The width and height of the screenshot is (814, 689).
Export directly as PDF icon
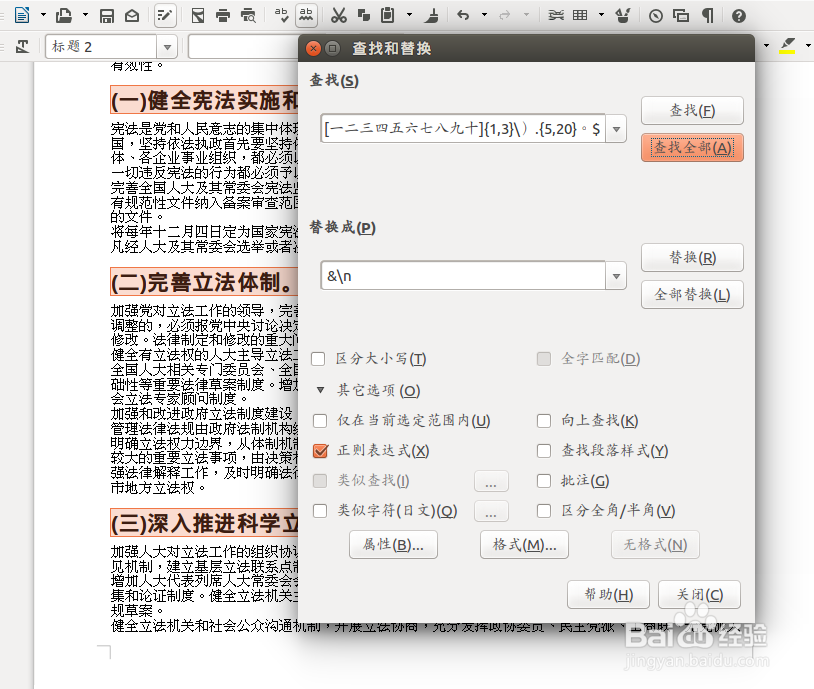click(198, 16)
